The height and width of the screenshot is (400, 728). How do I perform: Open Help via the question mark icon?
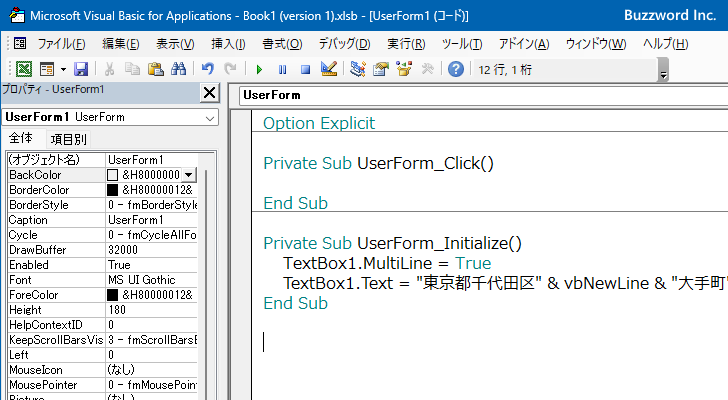click(456, 69)
